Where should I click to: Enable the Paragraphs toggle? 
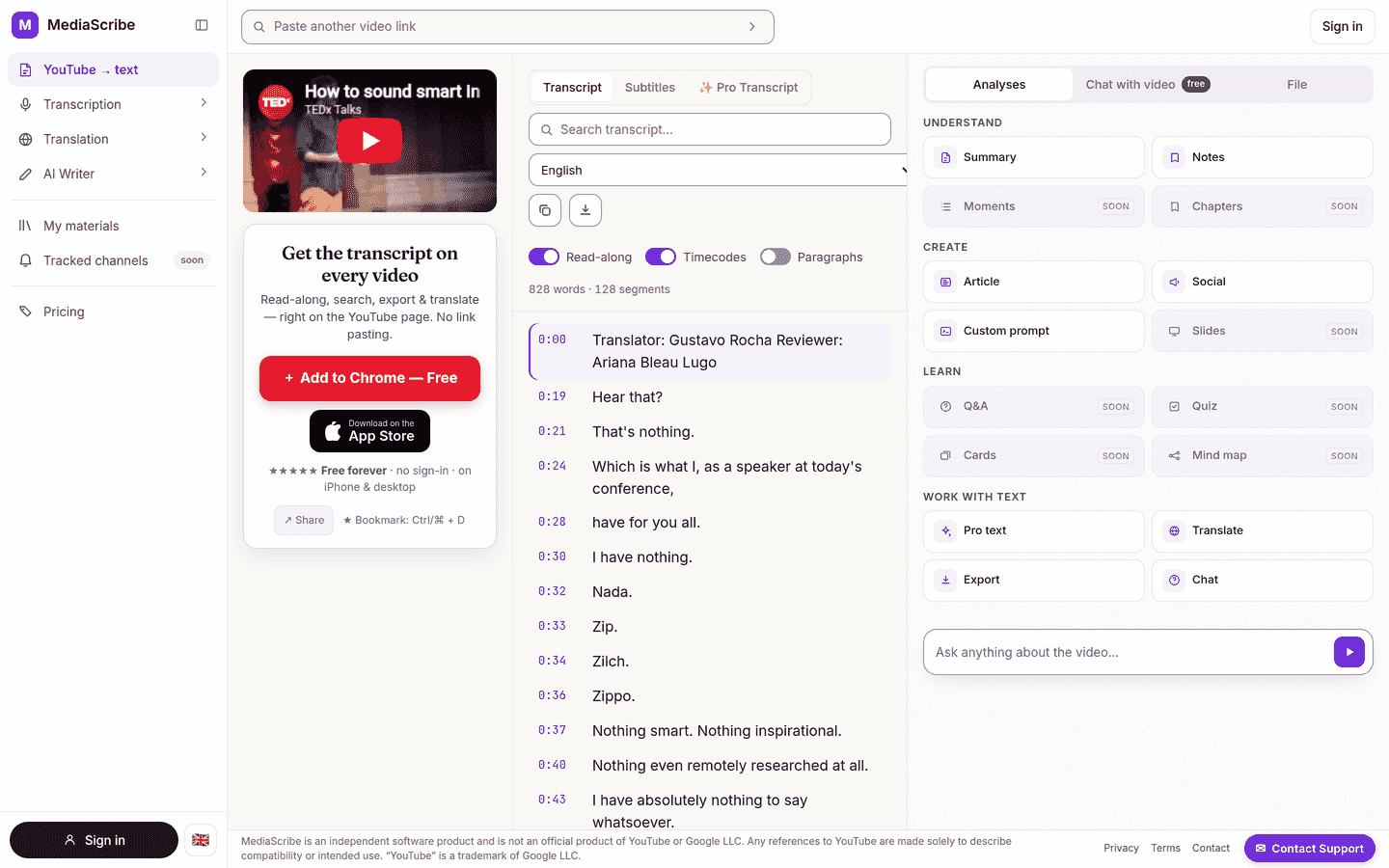coord(776,257)
